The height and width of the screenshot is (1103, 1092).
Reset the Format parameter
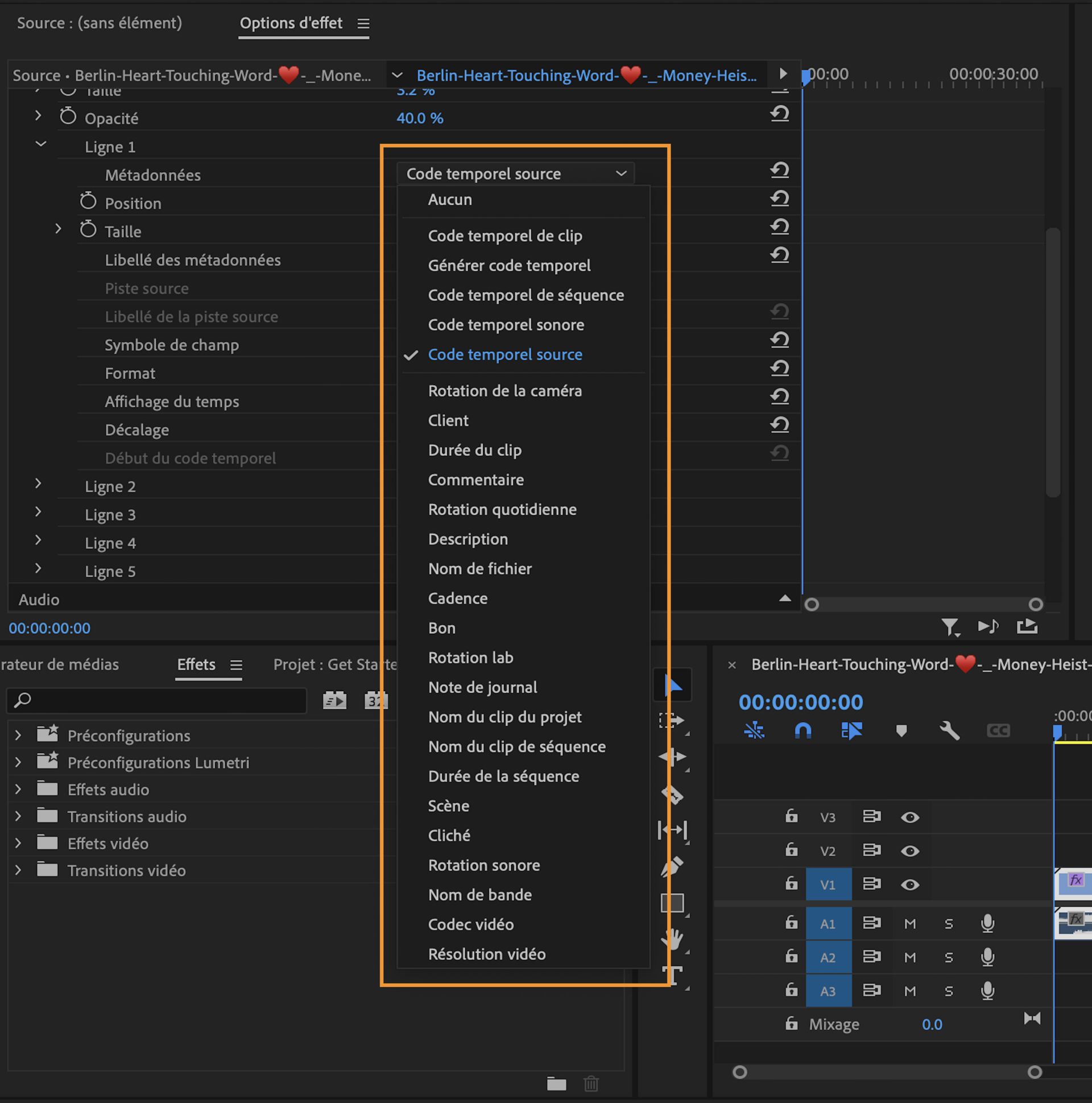pyautogui.click(x=780, y=369)
